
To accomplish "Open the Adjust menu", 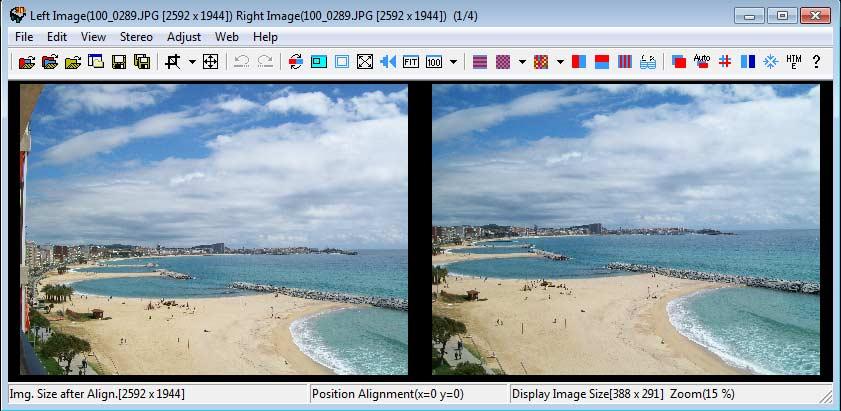I will click(184, 37).
